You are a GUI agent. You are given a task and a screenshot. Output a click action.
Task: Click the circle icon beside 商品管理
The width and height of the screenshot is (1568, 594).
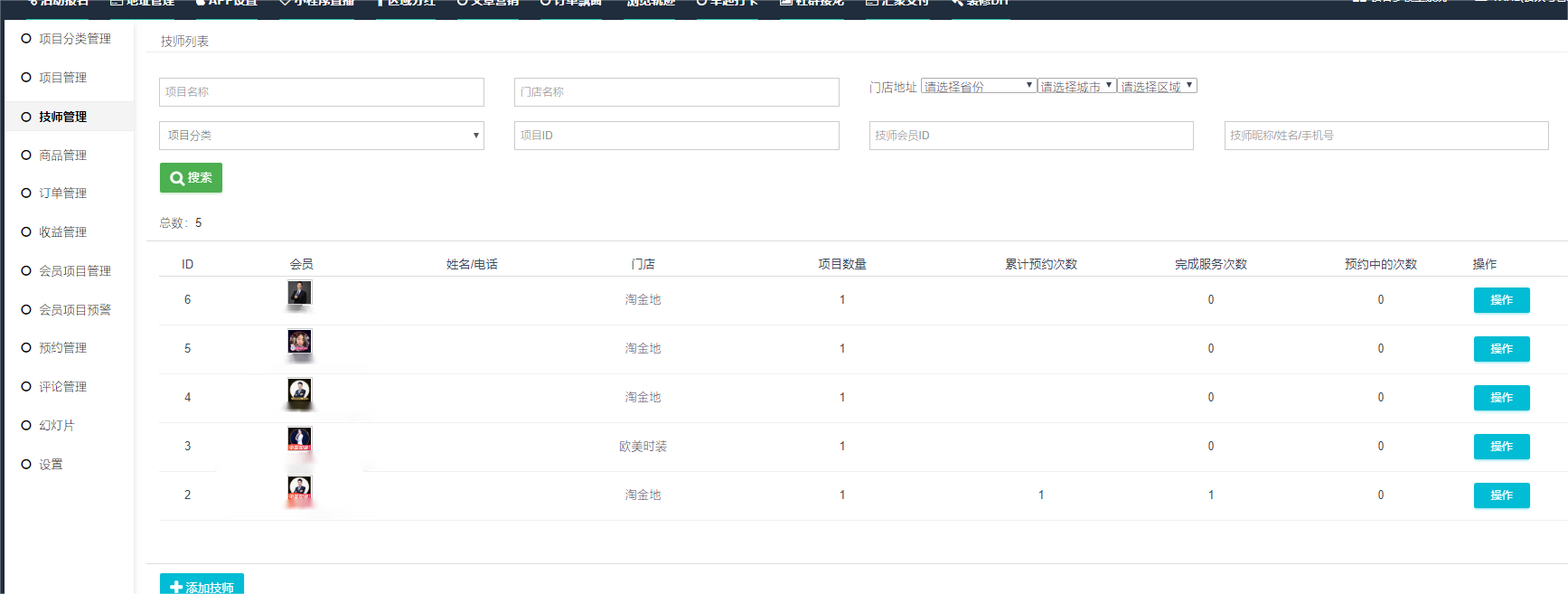tap(26, 156)
